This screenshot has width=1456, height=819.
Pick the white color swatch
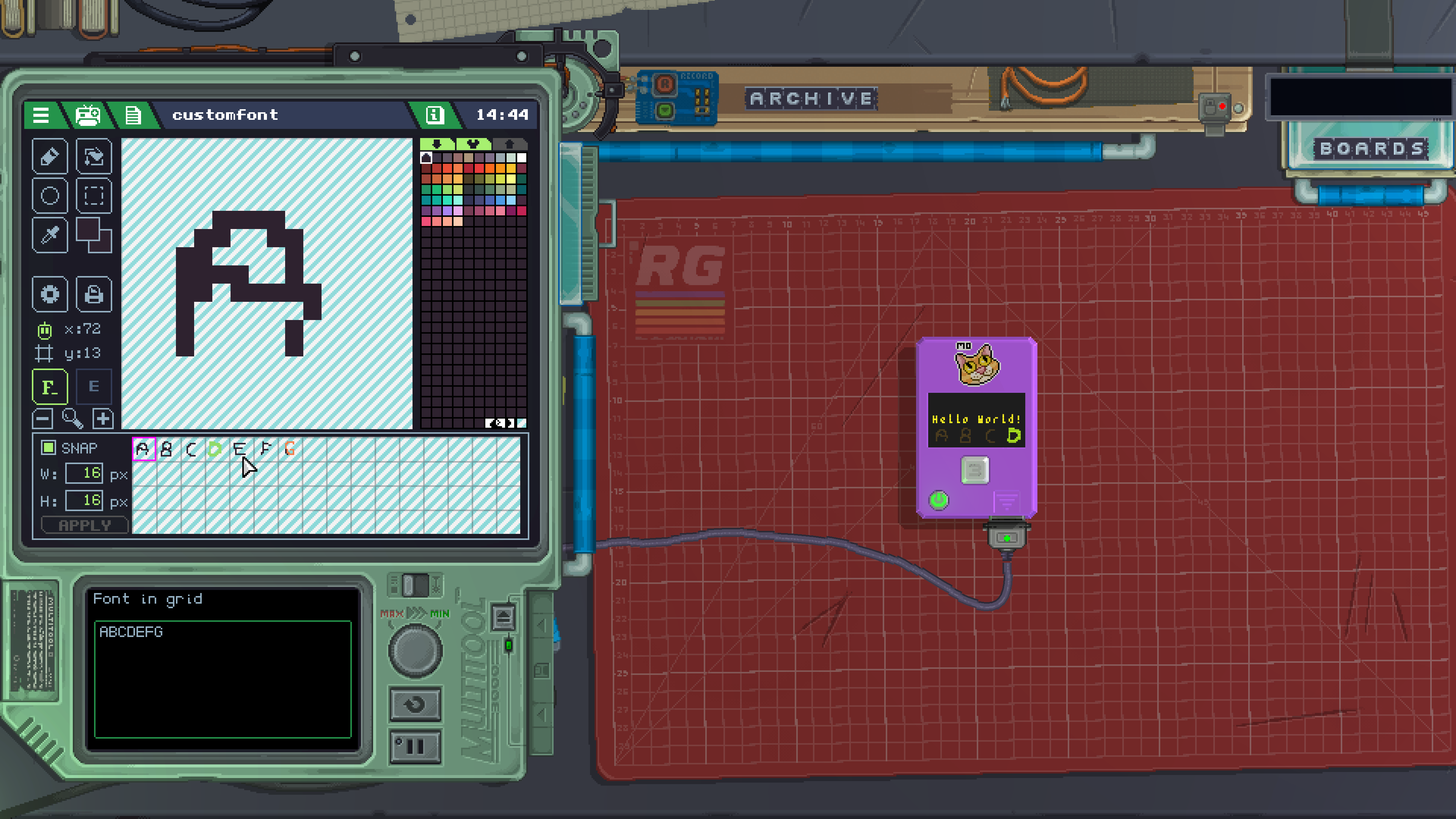[x=522, y=158]
